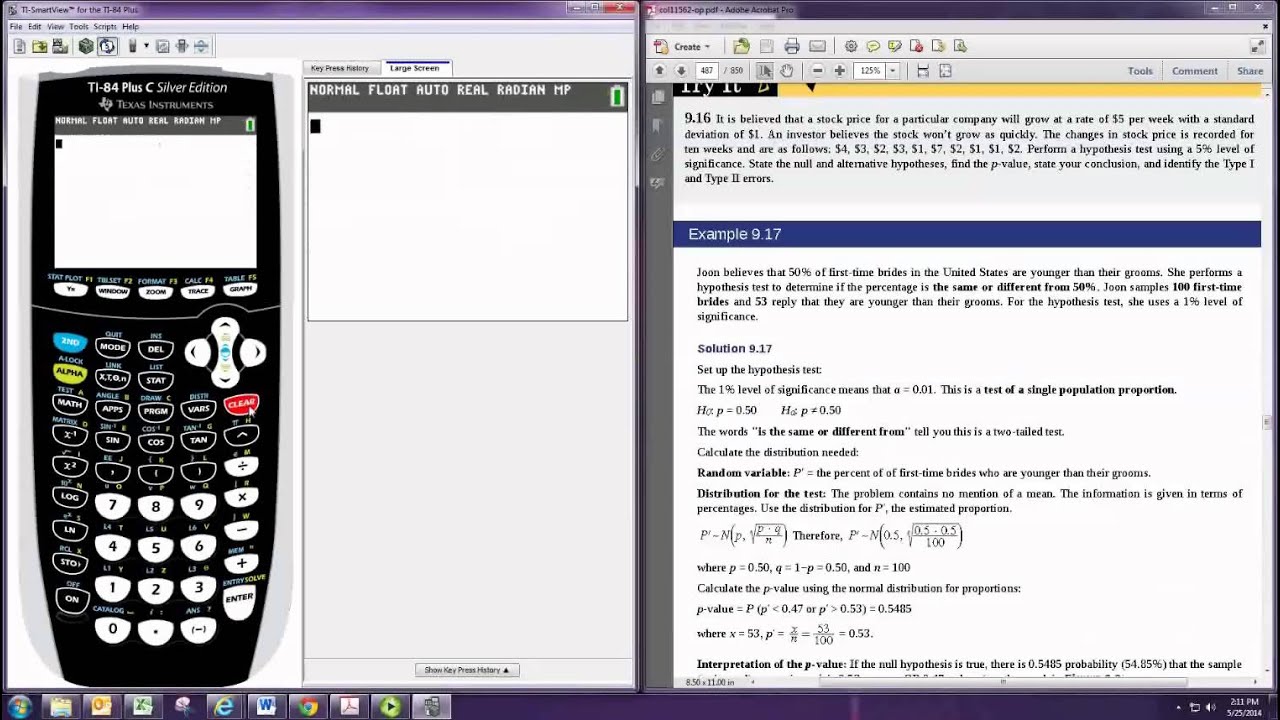Screen dimensions: 1280x720
Task: Open the Tools pane in Acrobat
Action: click(x=1140, y=71)
